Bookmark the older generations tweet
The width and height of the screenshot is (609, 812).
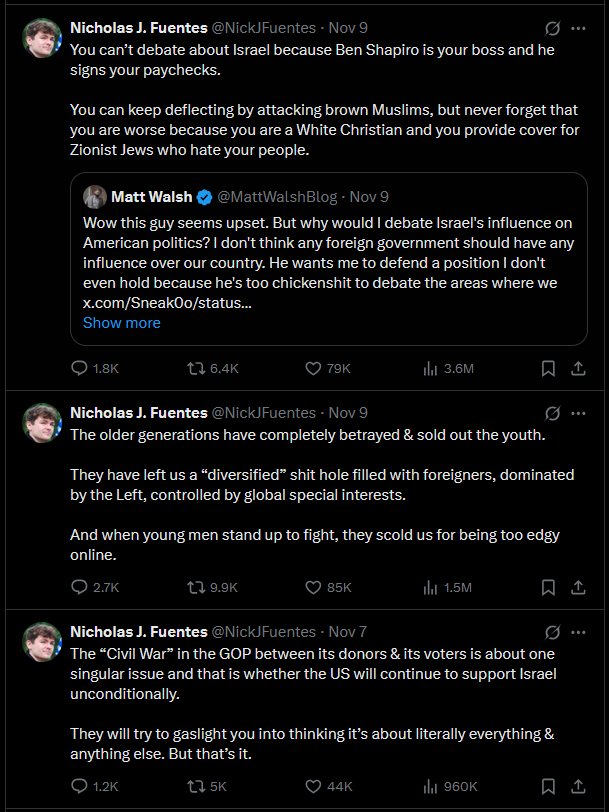(548, 588)
